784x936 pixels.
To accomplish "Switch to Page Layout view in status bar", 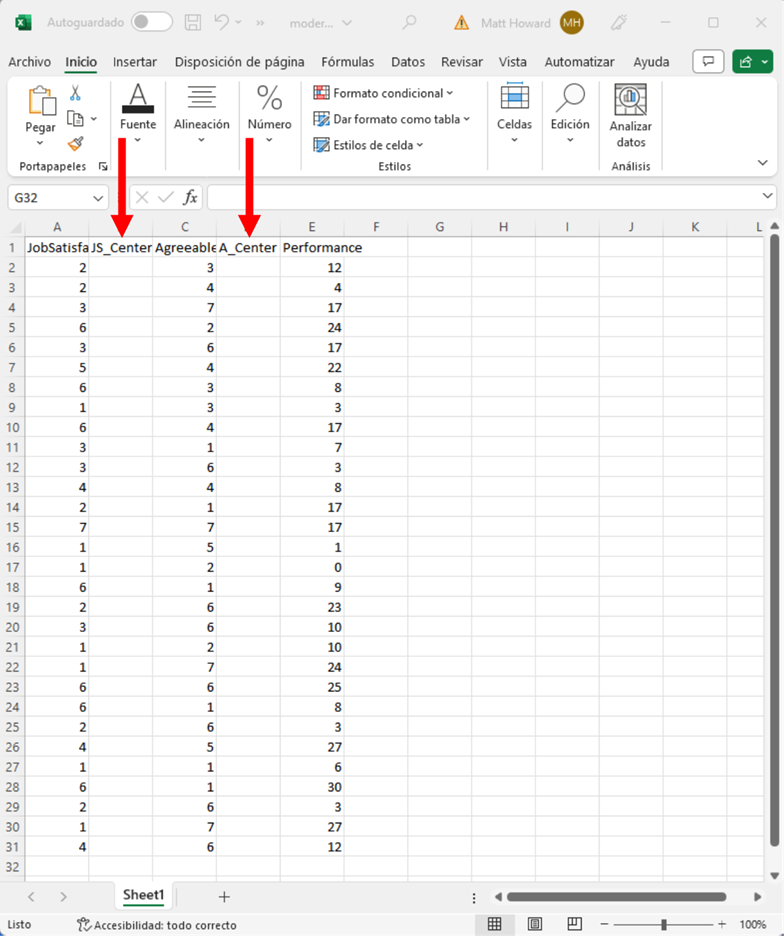I will (535, 924).
